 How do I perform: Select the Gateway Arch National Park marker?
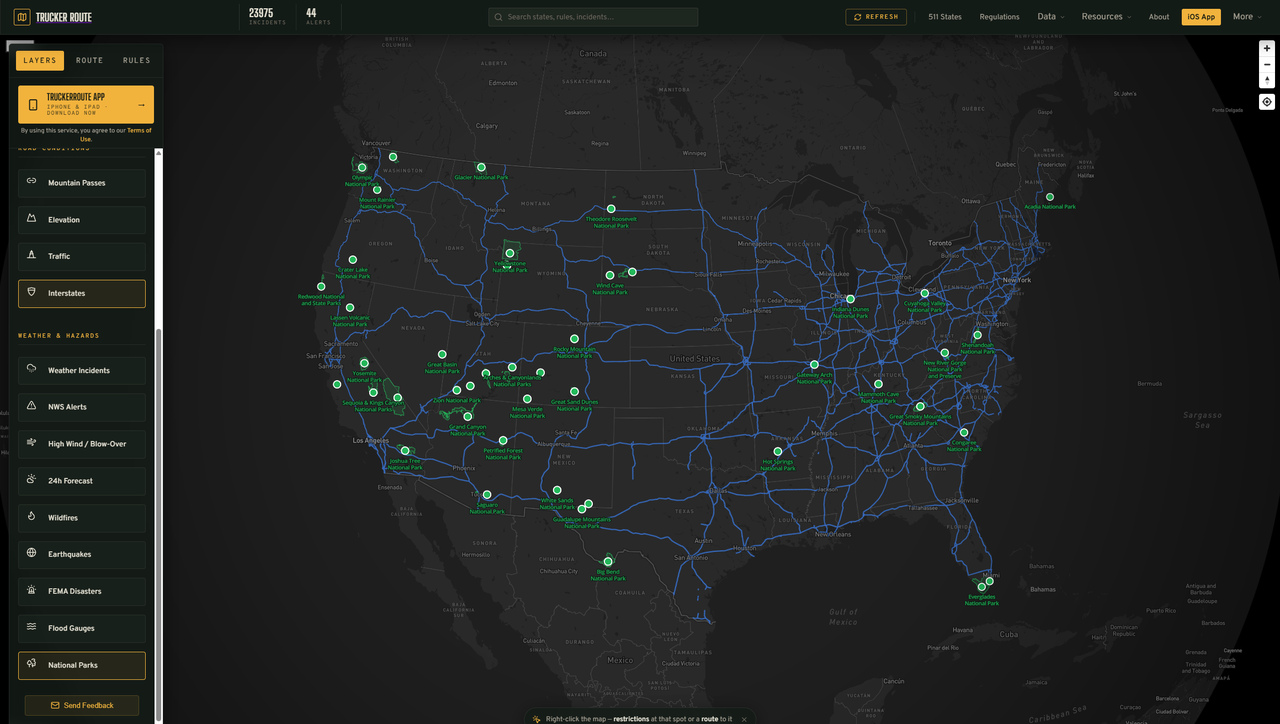815,365
